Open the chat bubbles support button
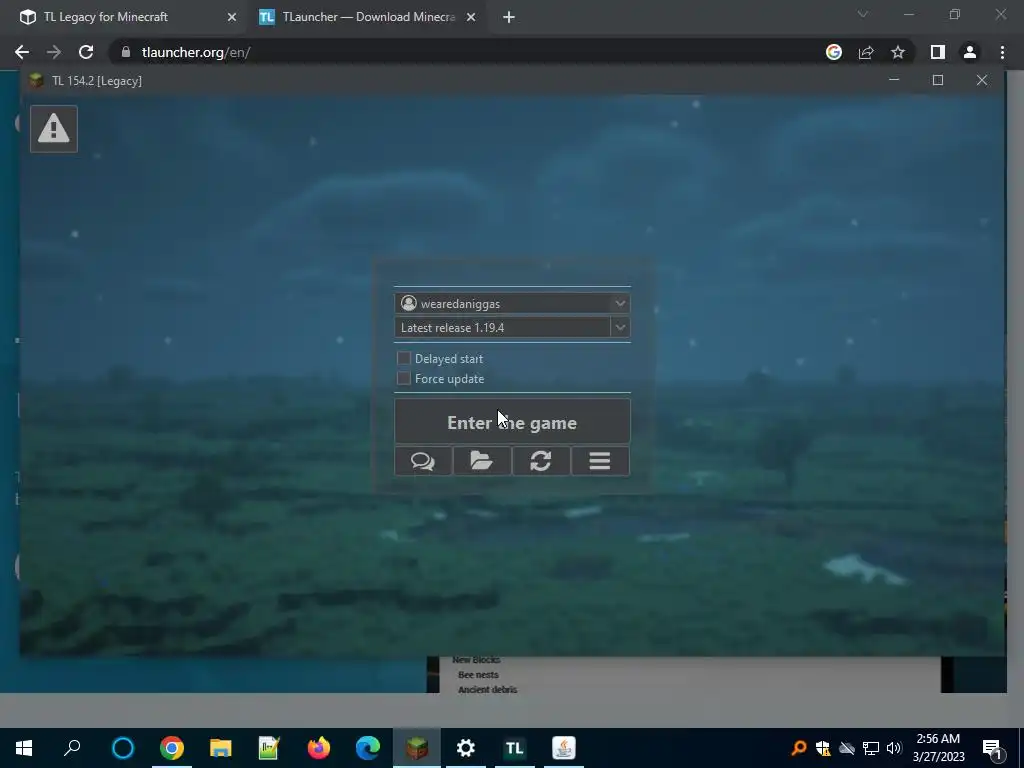This screenshot has width=1024, height=768. pyautogui.click(x=423, y=461)
